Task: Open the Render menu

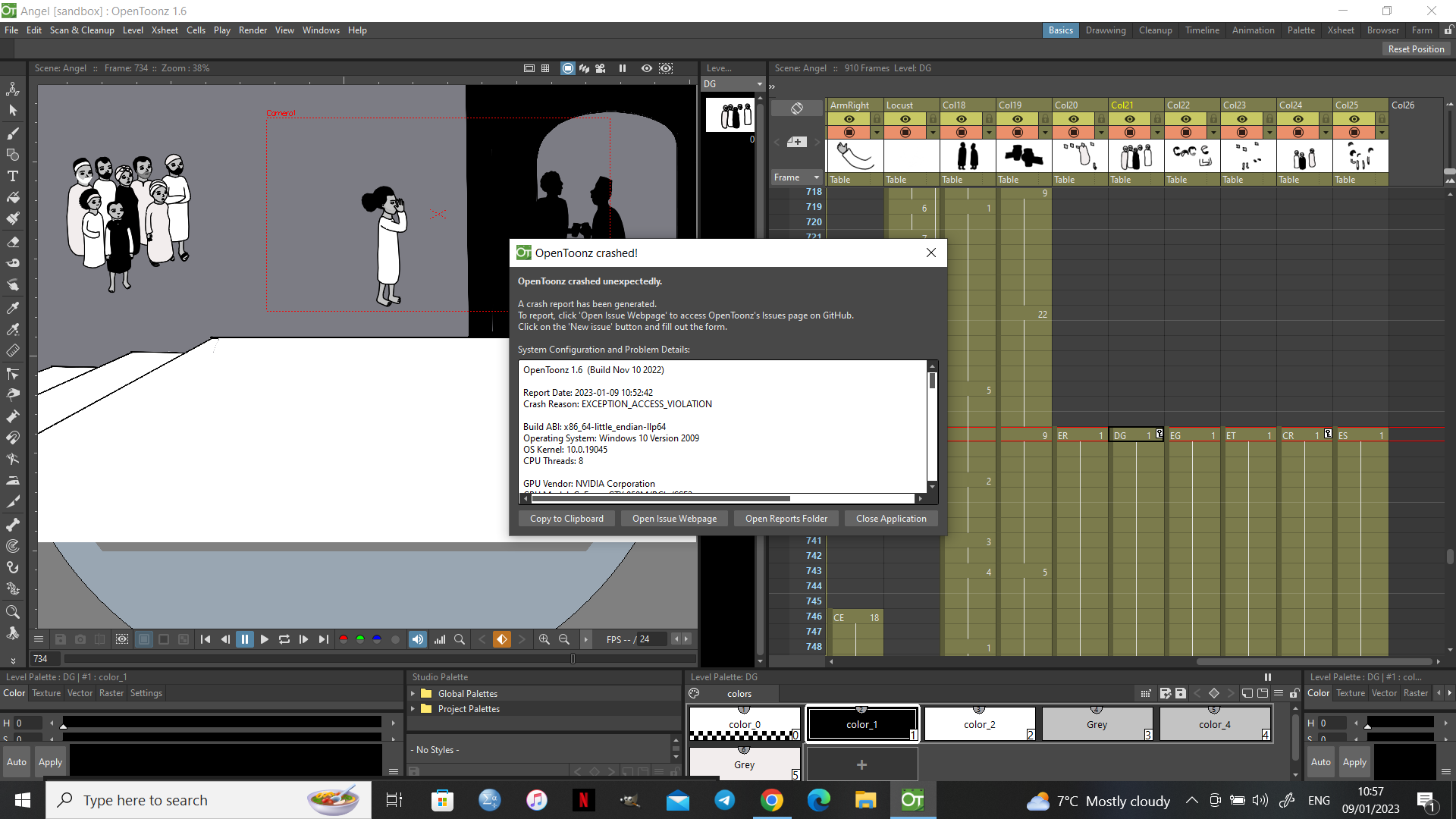Action: pyautogui.click(x=253, y=30)
